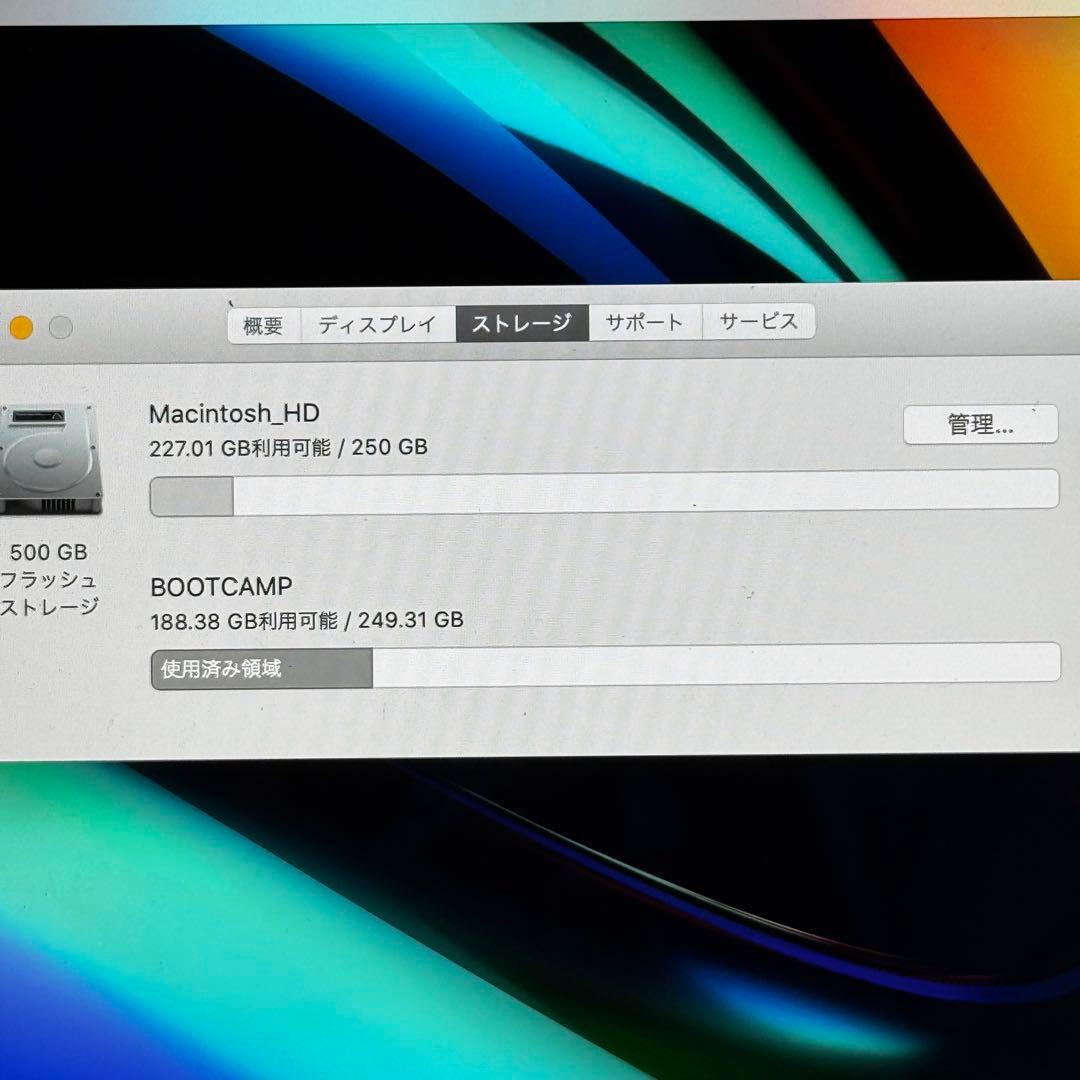Screen dimensions: 1080x1080
Task: Select the BOOTCAMP partition label
Action: 219,586
